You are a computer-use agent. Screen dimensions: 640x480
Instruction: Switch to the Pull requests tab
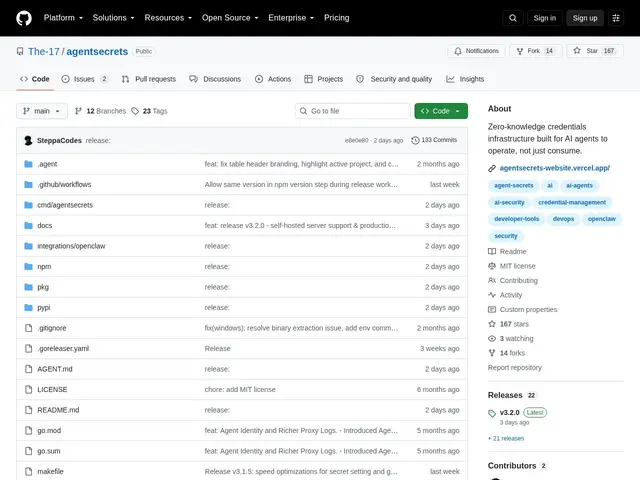pyautogui.click(x=149, y=79)
